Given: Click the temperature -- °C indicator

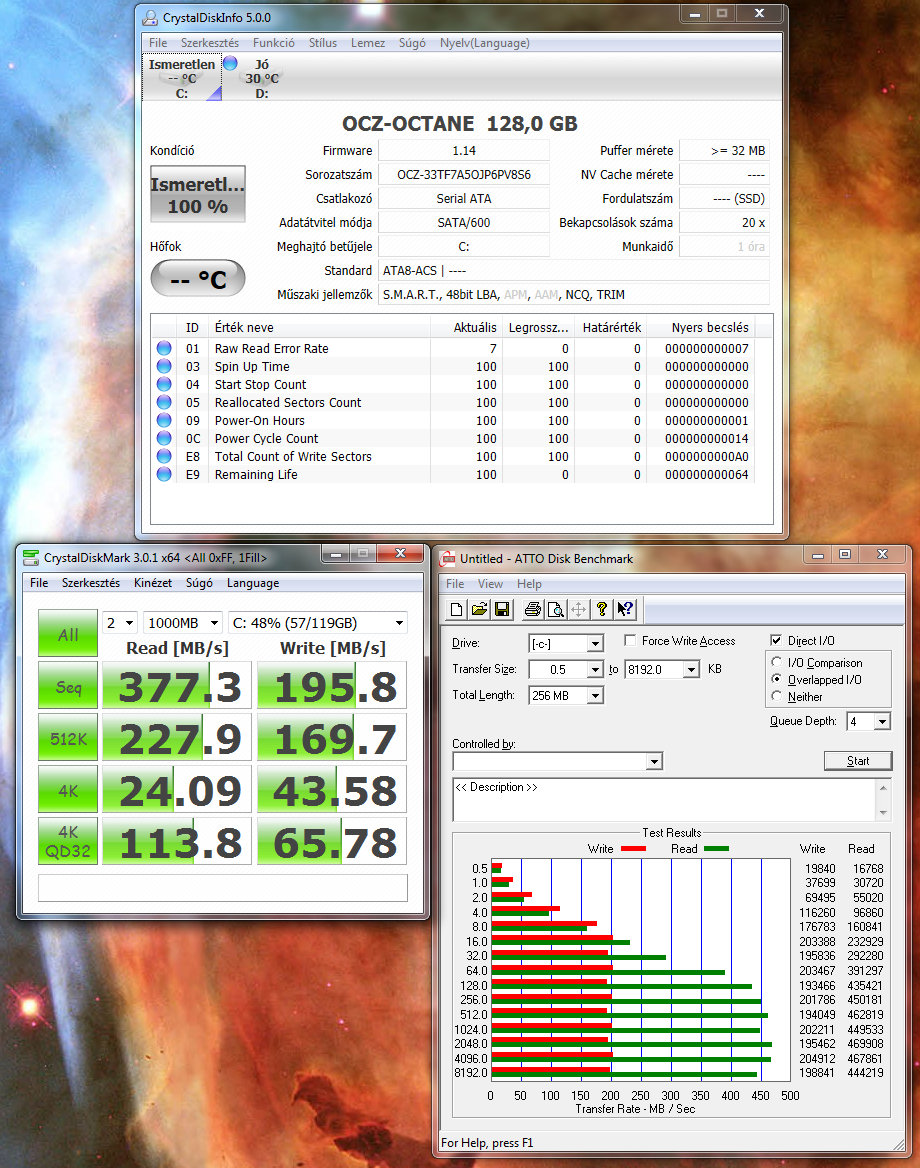Looking at the screenshot, I should 197,279.
